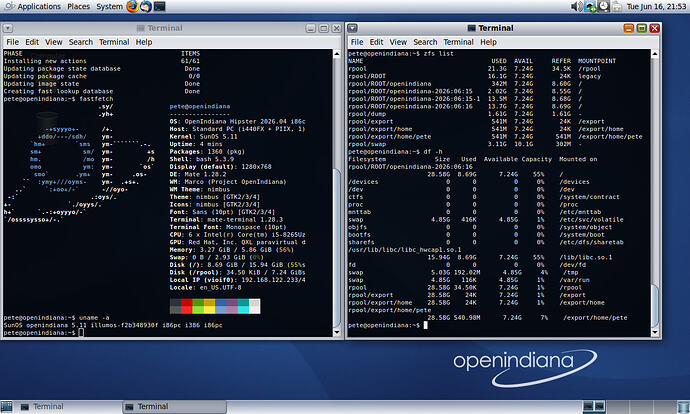Launch Firefox from the top panel
690x414 pixels.
click(132, 6)
